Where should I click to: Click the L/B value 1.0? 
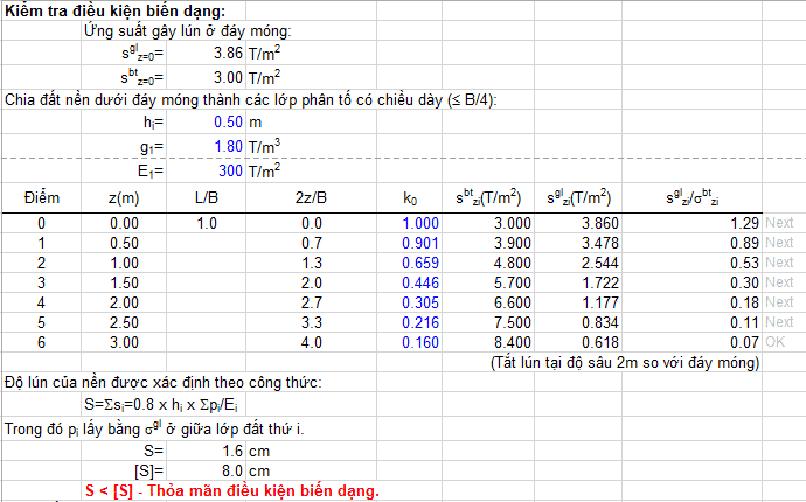[206, 224]
